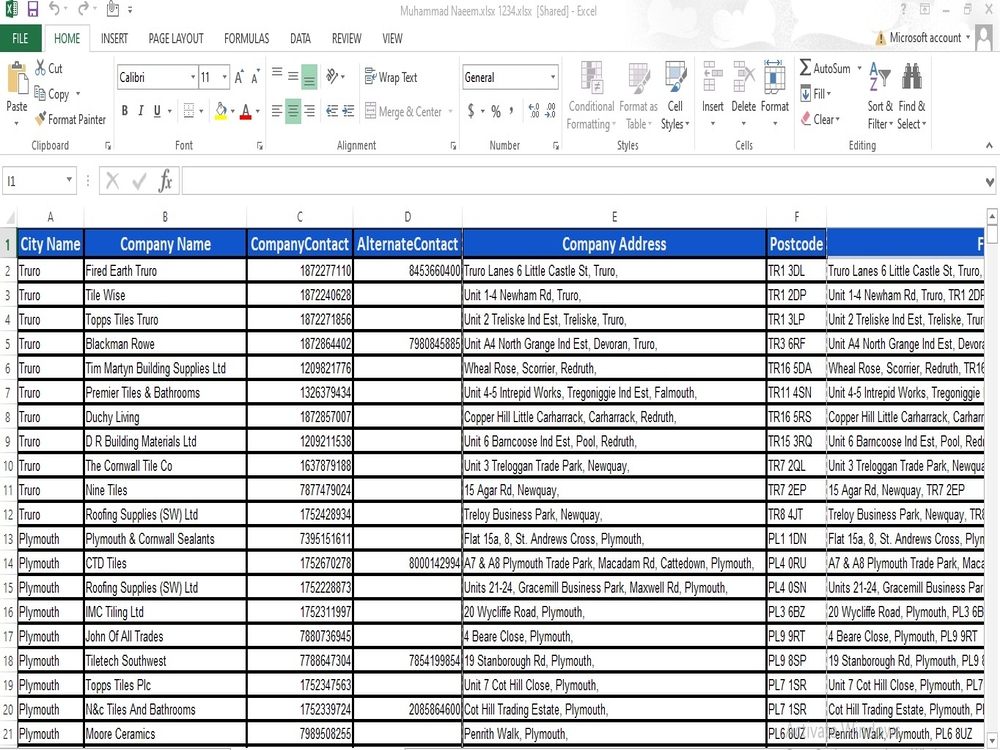The height and width of the screenshot is (750, 1000).
Task: Open Format as Table gallery
Action: [x=638, y=96]
